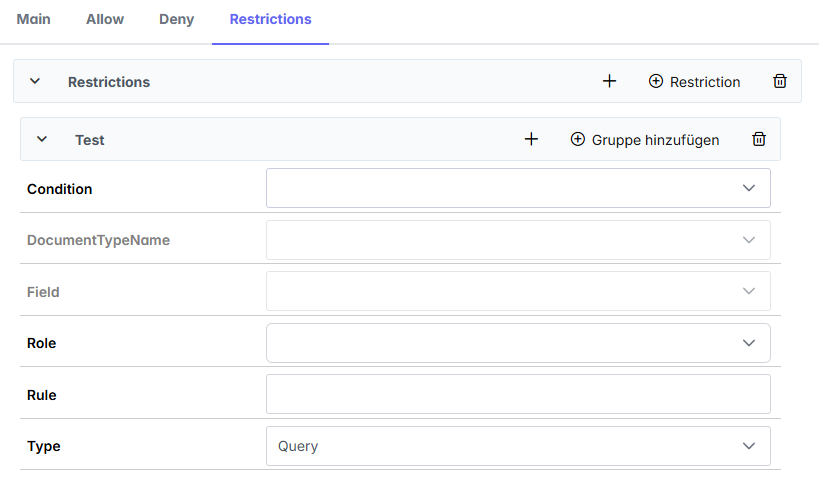Click the circled plus beside Gruppe hinzufügen

coord(578,139)
